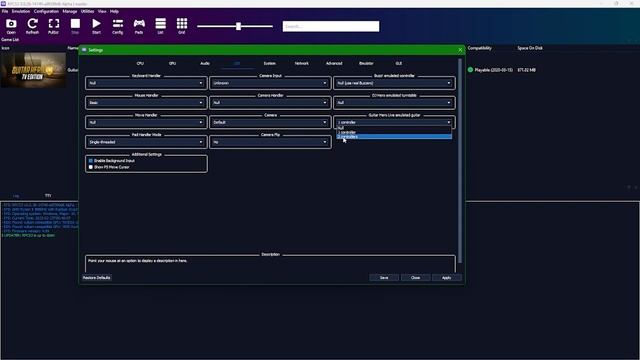This screenshot has width=640, height=360.
Task: Switch to the System settings tab
Action: [x=269, y=63]
